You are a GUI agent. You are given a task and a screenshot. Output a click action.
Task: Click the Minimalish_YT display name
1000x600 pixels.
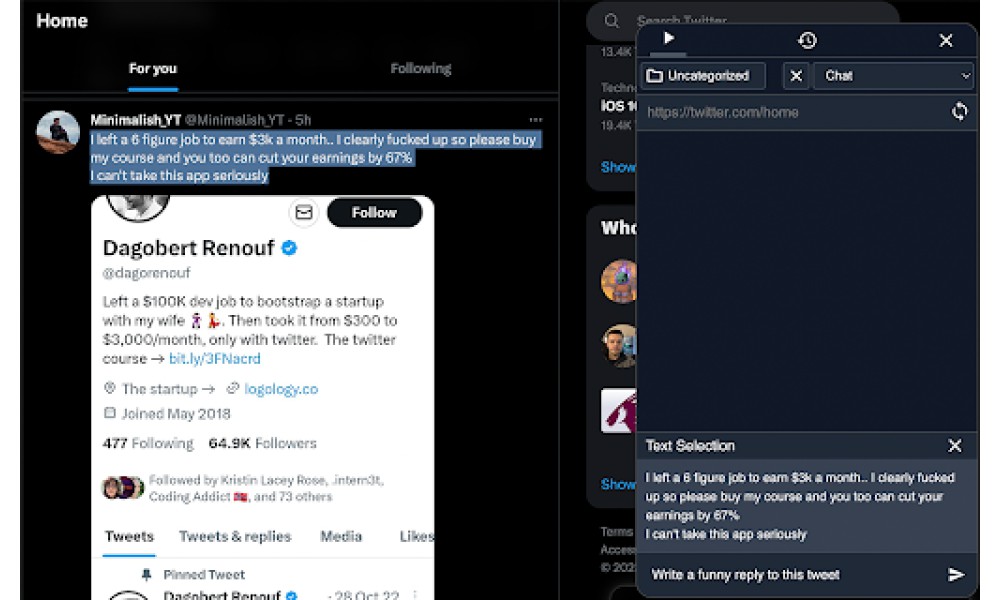pyautogui.click(x=136, y=120)
